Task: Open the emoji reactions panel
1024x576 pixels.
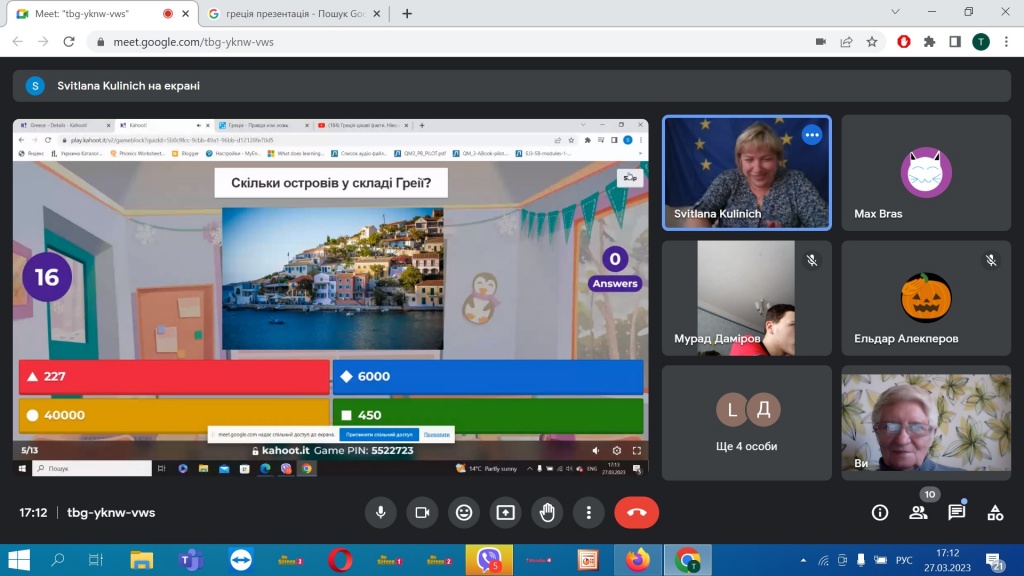Action: pos(464,512)
